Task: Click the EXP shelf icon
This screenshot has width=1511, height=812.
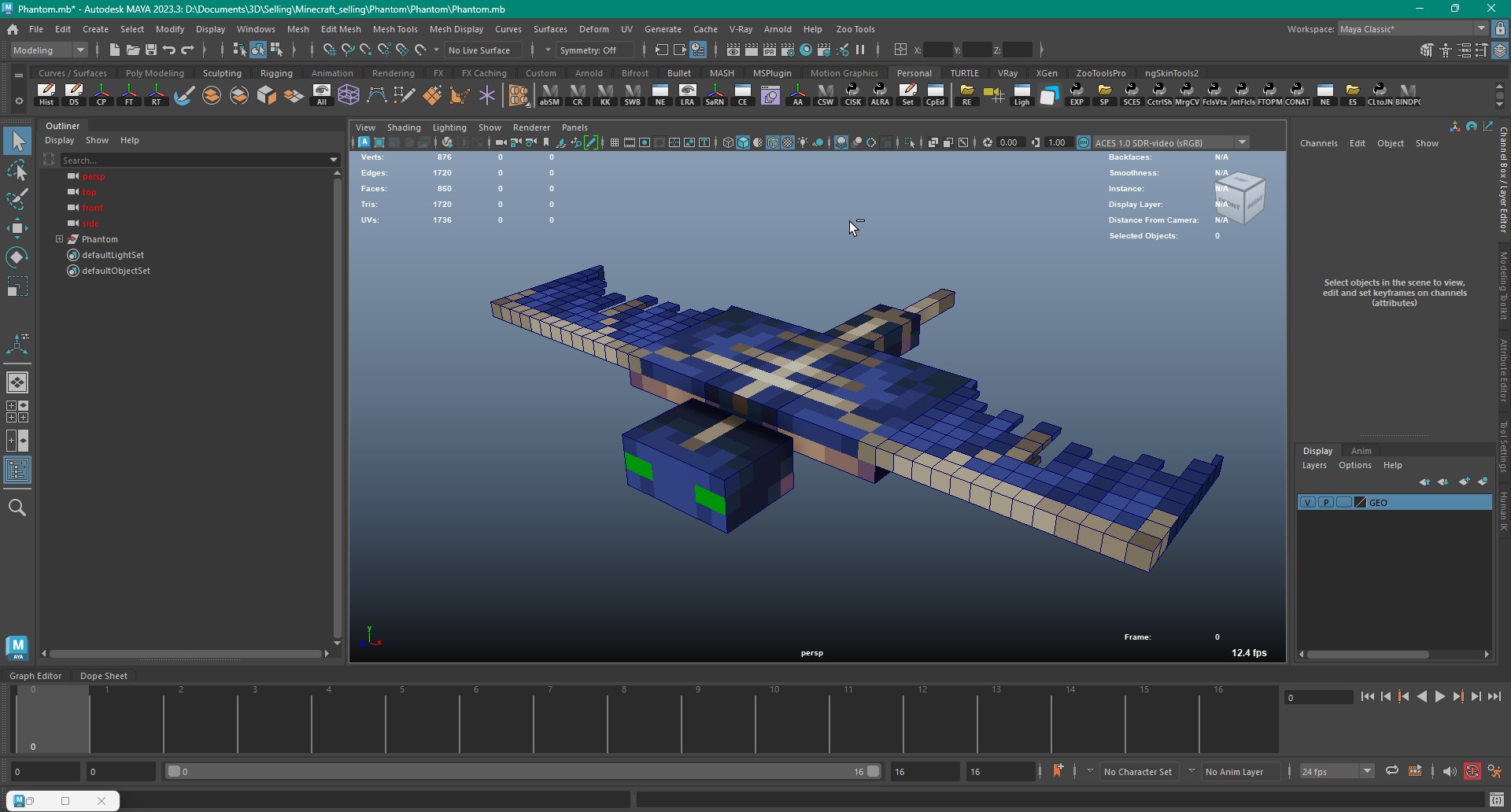Action: tap(1076, 94)
